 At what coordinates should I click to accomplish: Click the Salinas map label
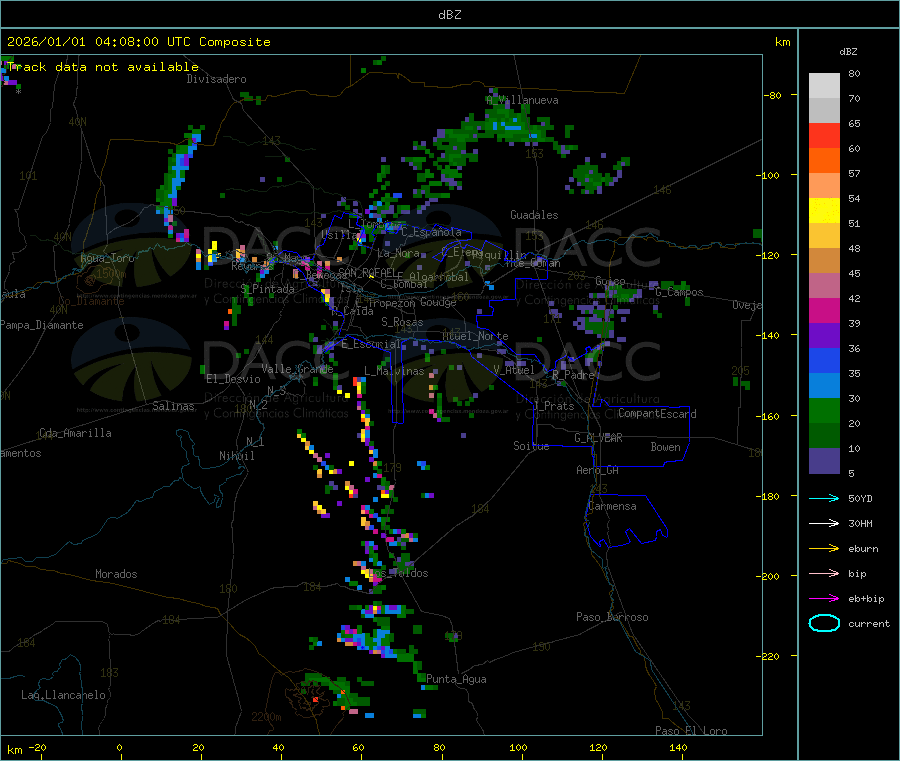click(173, 406)
